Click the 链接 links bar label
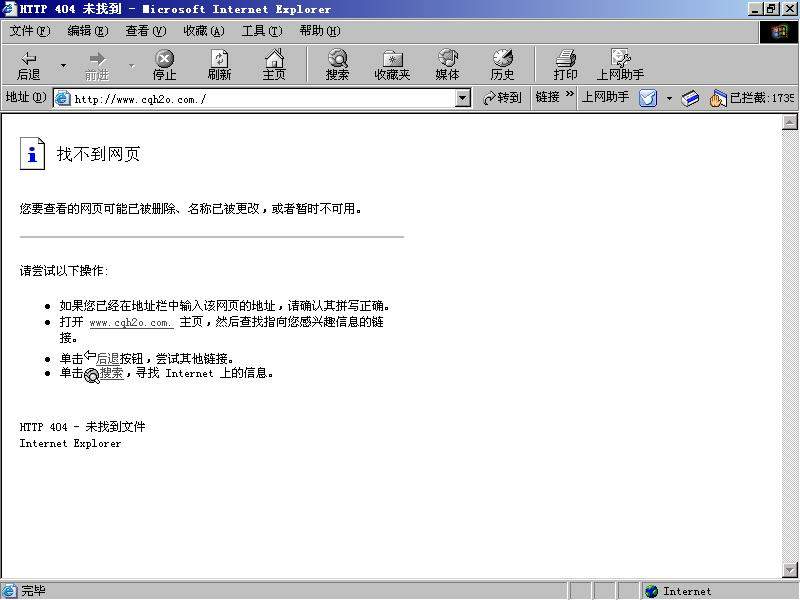The image size is (800, 600). tap(547, 97)
